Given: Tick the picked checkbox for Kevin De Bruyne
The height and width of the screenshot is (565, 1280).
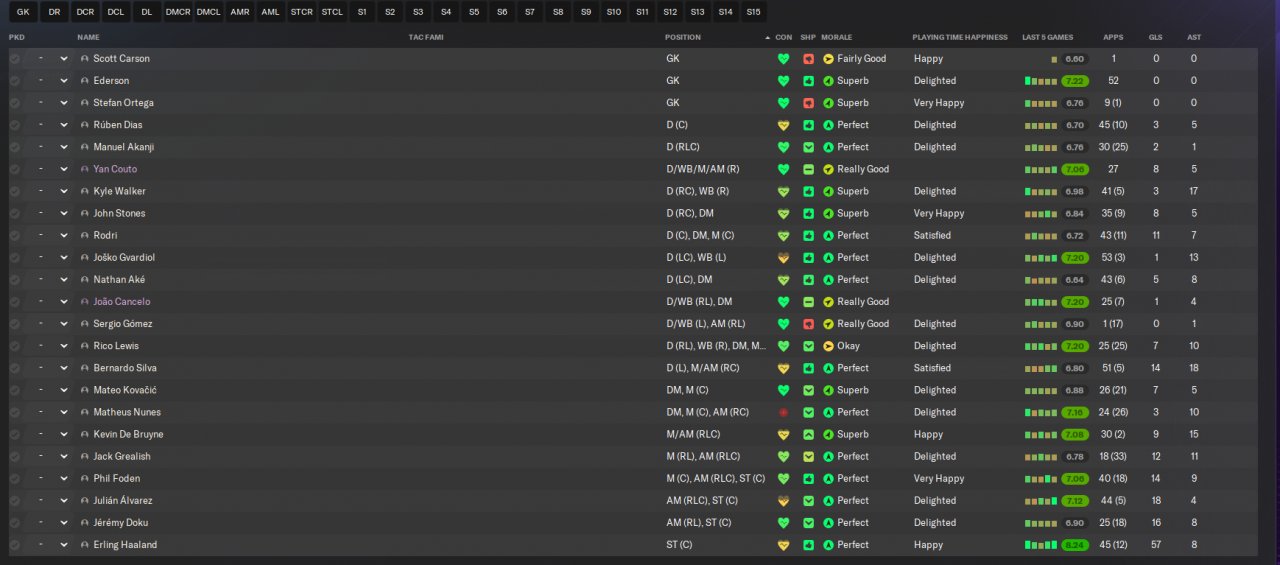Looking at the screenshot, I should point(14,435).
